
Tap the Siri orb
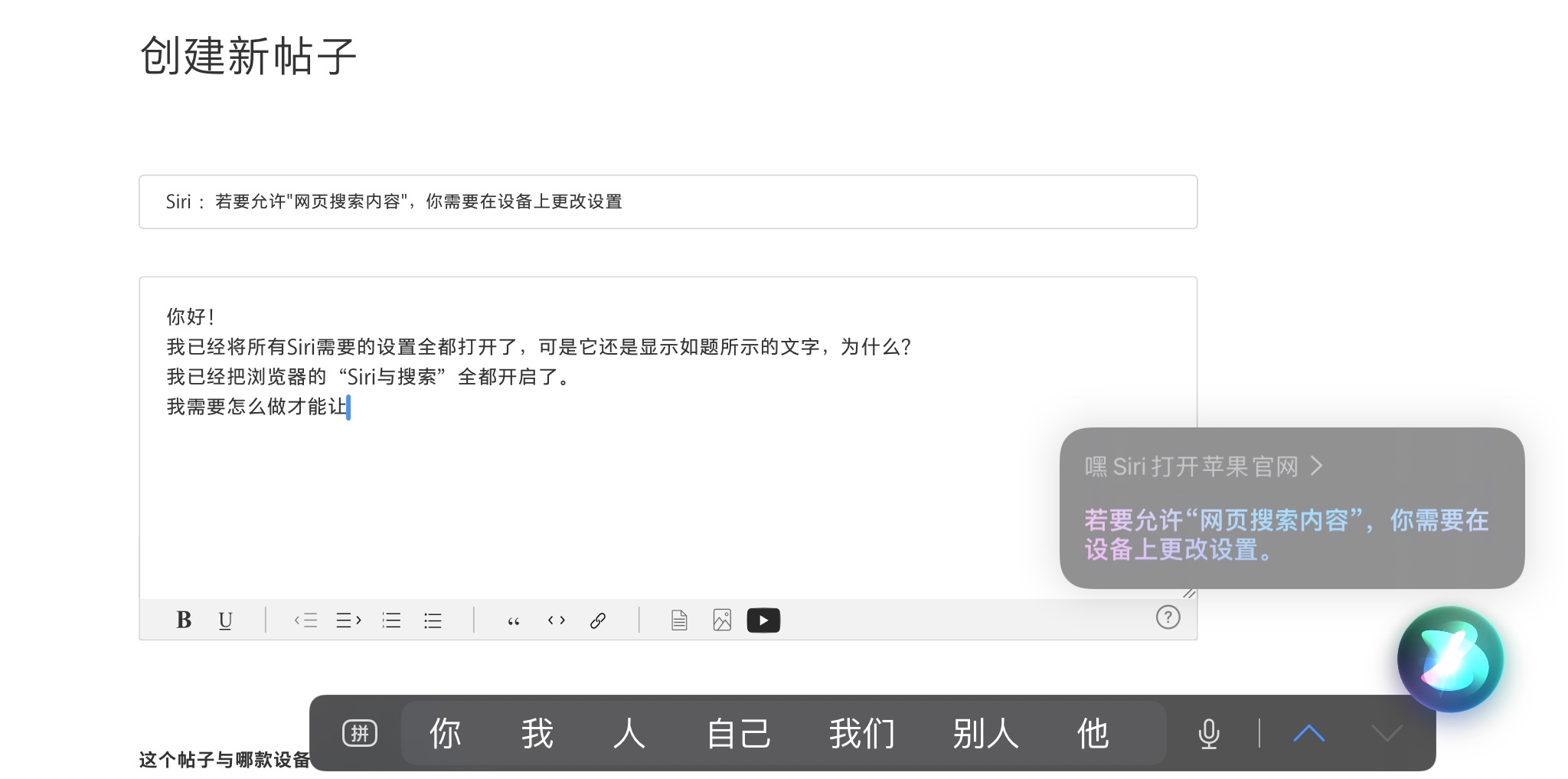(1450, 659)
